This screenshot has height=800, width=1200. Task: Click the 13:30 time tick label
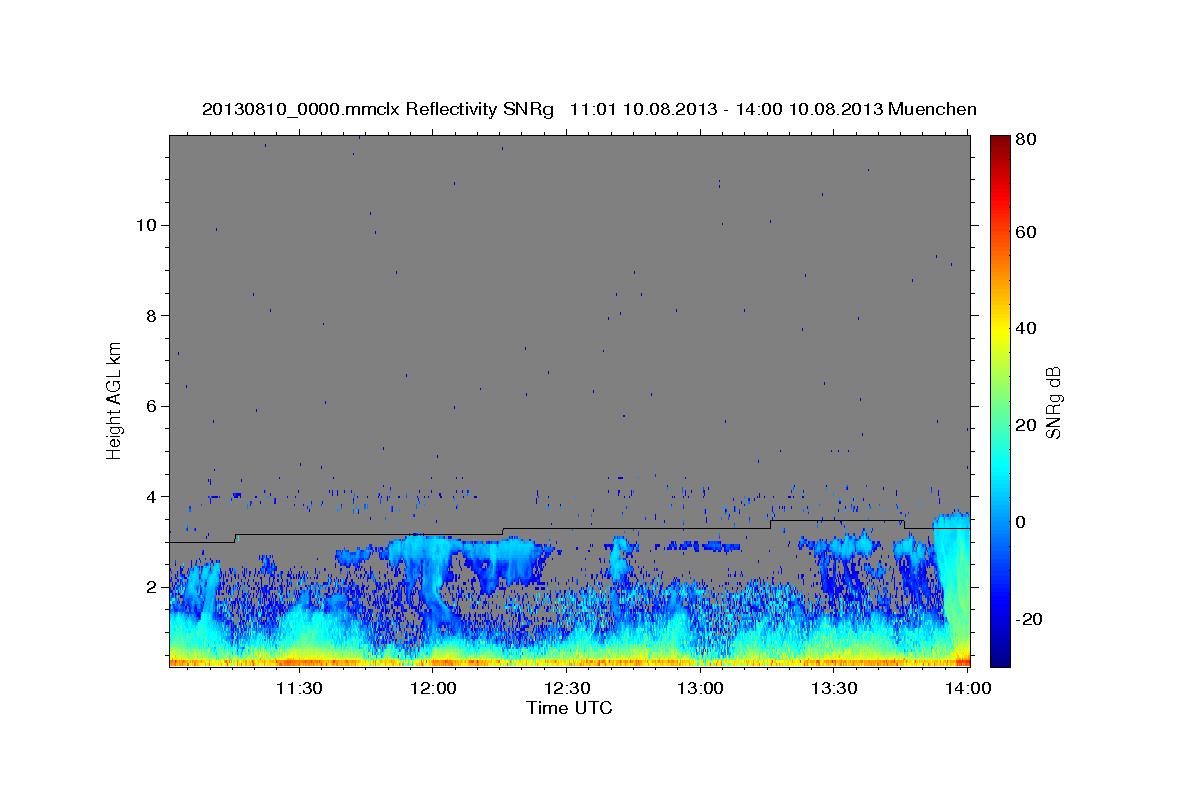click(x=834, y=688)
